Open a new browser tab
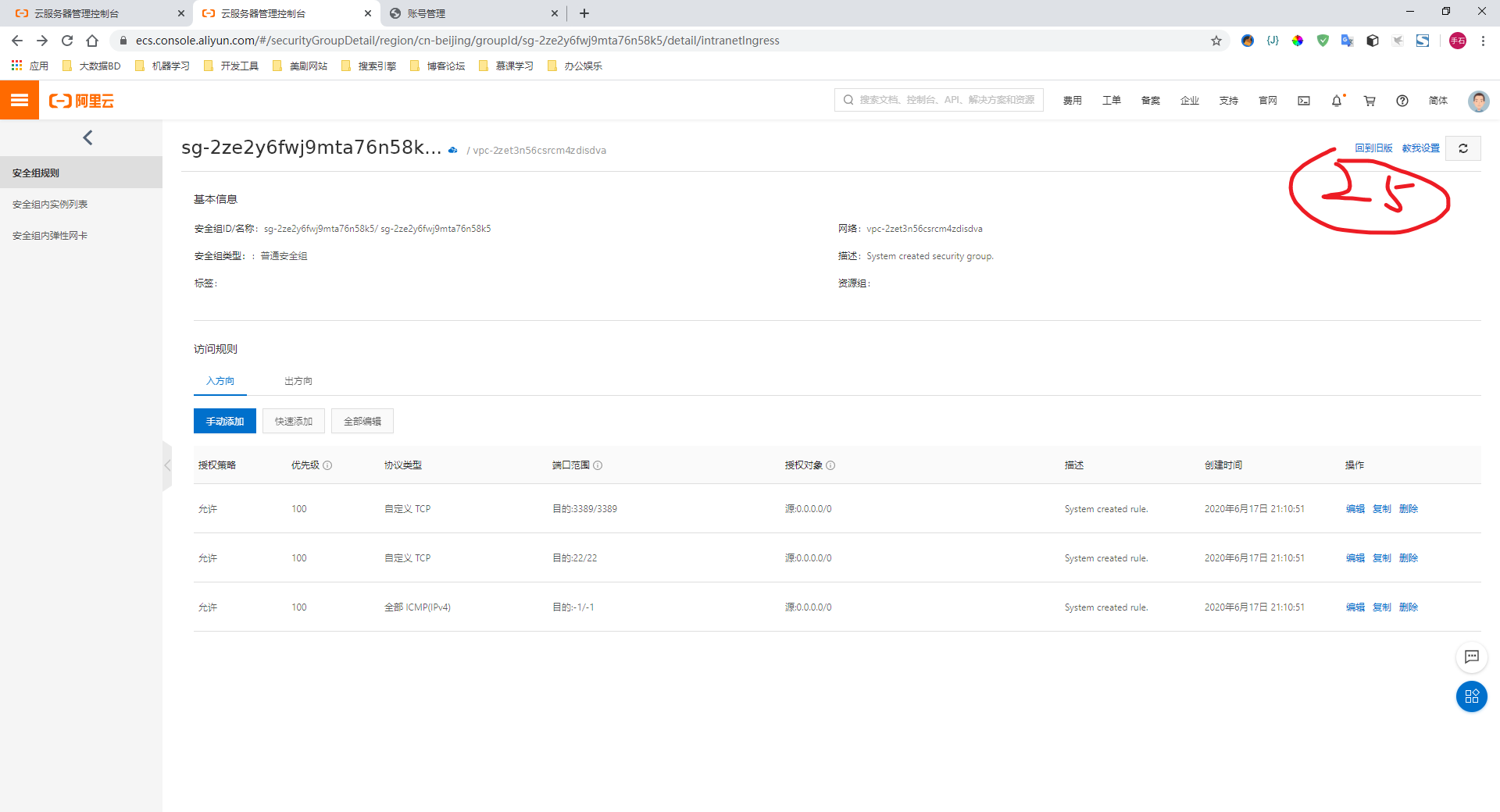The height and width of the screenshot is (812, 1500). click(x=584, y=13)
